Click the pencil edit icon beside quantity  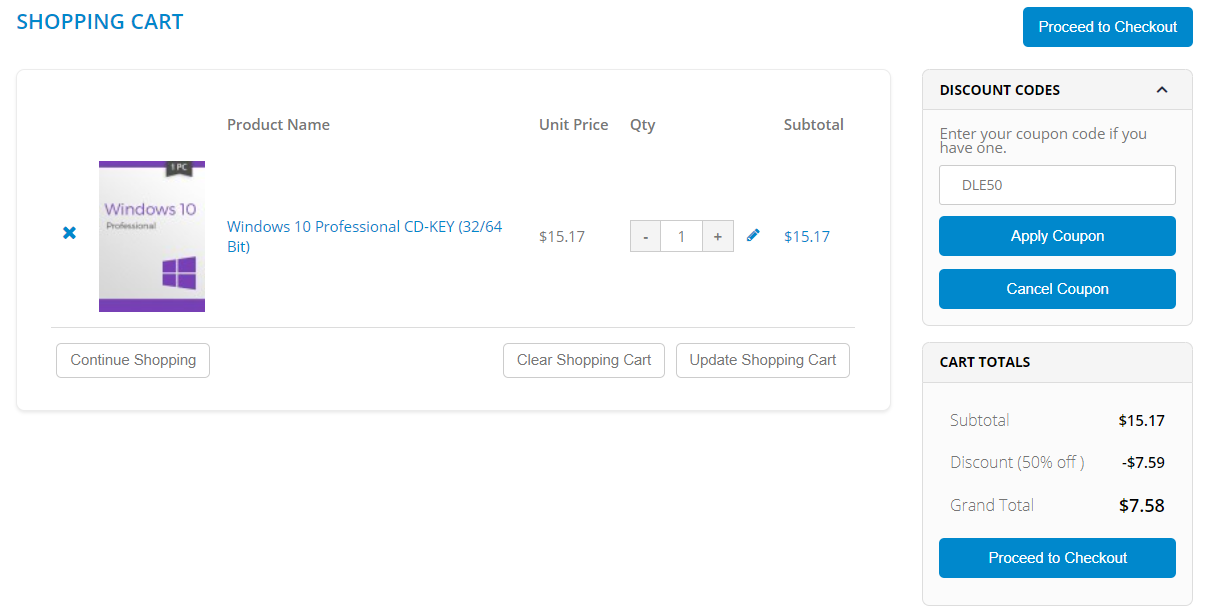pos(753,235)
